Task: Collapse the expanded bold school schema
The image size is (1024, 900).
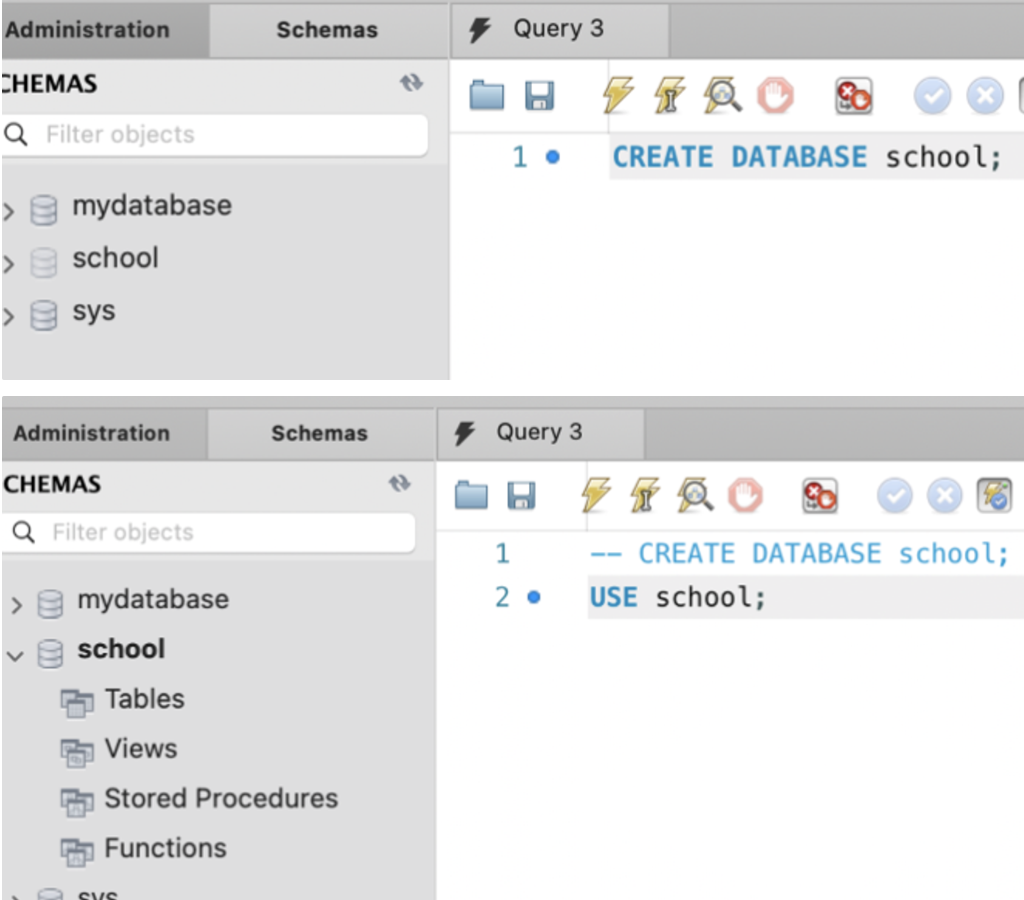Action: point(16,655)
